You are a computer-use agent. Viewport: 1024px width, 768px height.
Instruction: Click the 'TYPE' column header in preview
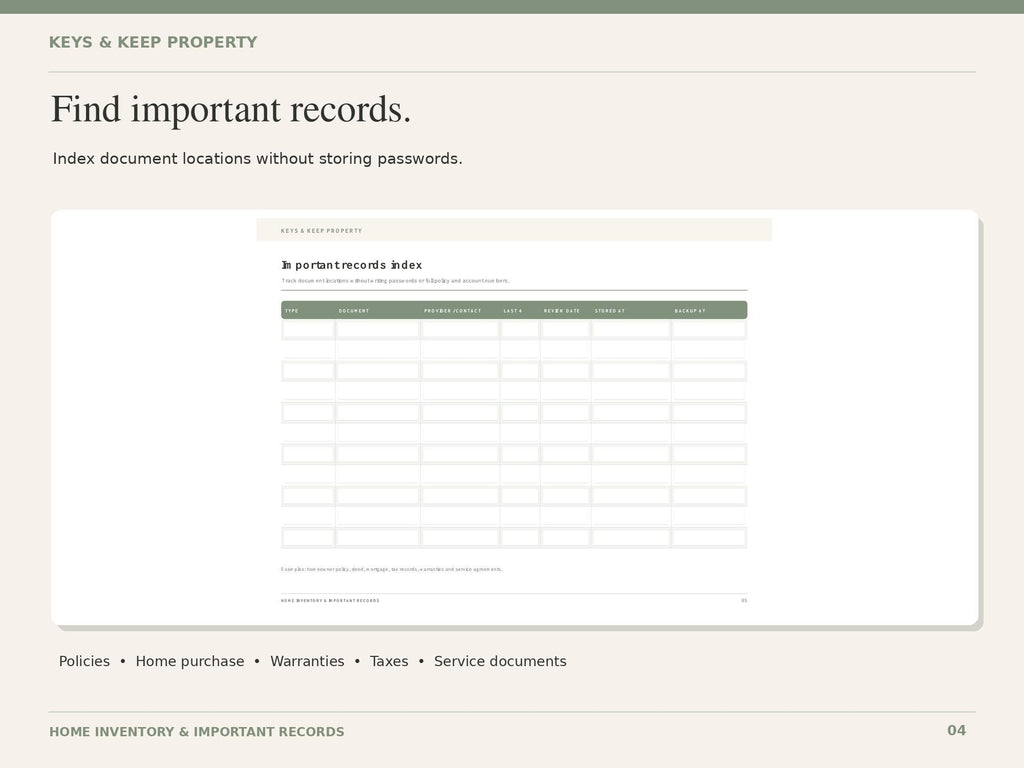[x=292, y=311]
